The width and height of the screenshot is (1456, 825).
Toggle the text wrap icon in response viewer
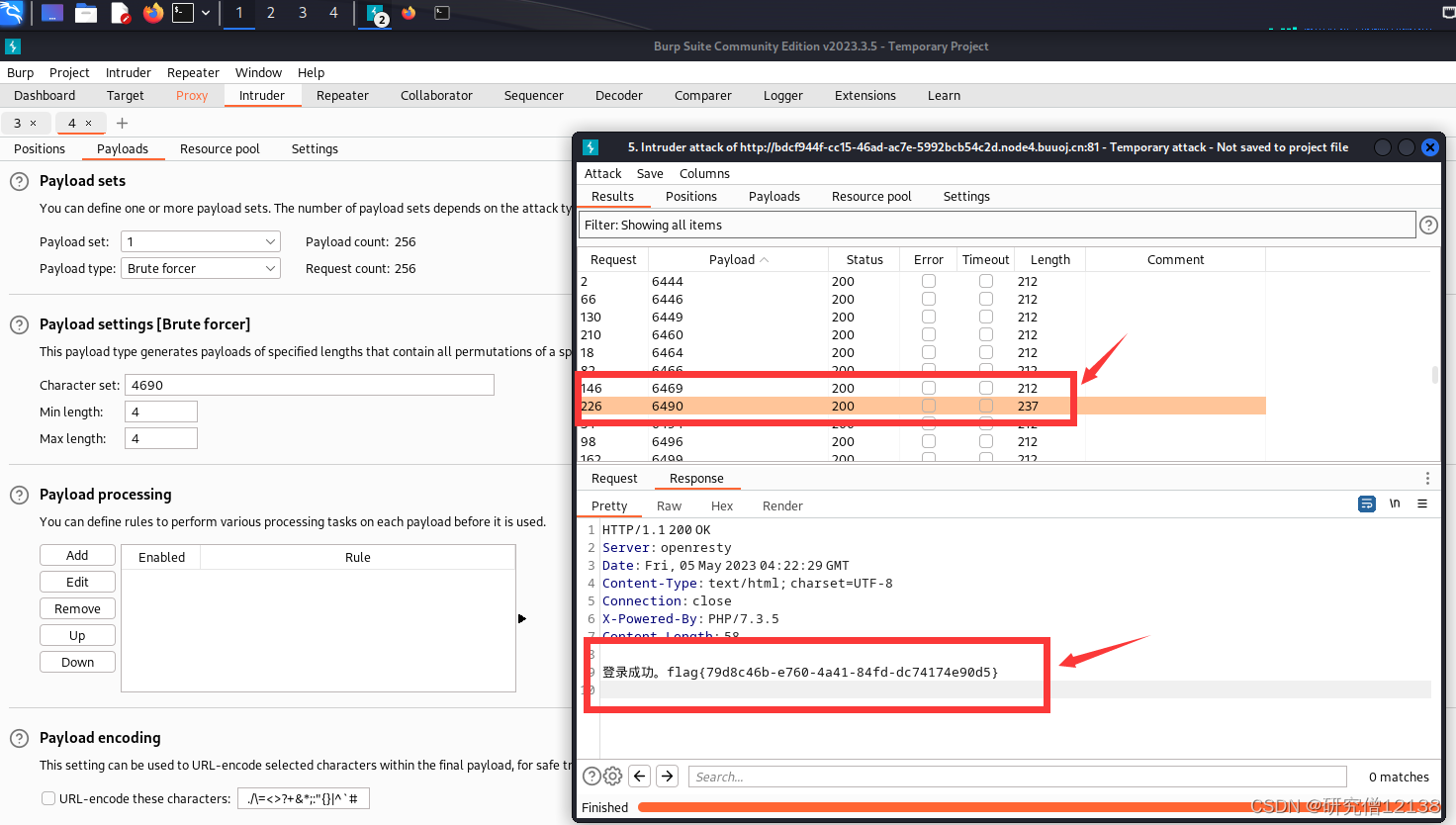pos(1367,504)
